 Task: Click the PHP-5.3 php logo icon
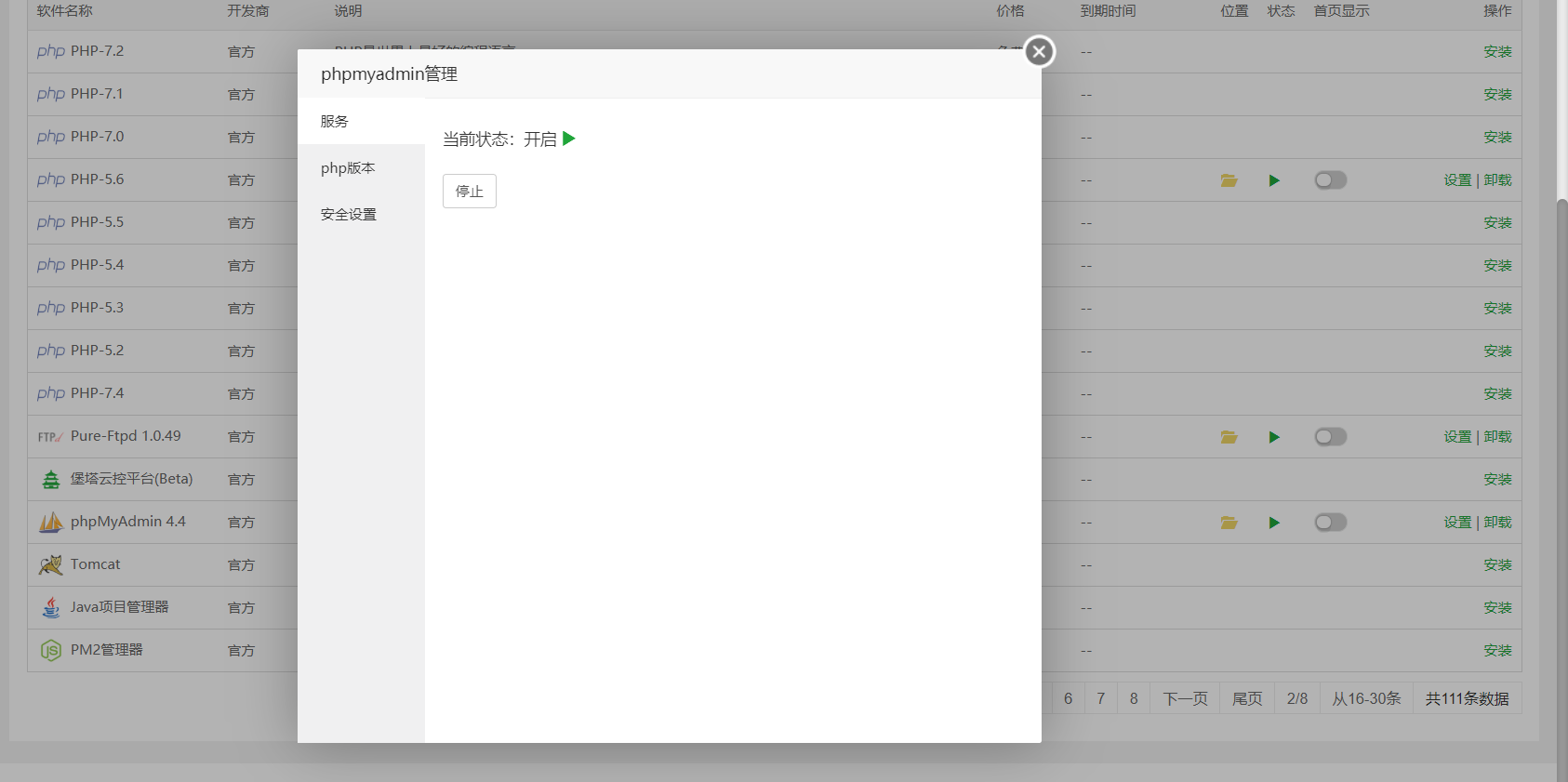click(51, 308)
